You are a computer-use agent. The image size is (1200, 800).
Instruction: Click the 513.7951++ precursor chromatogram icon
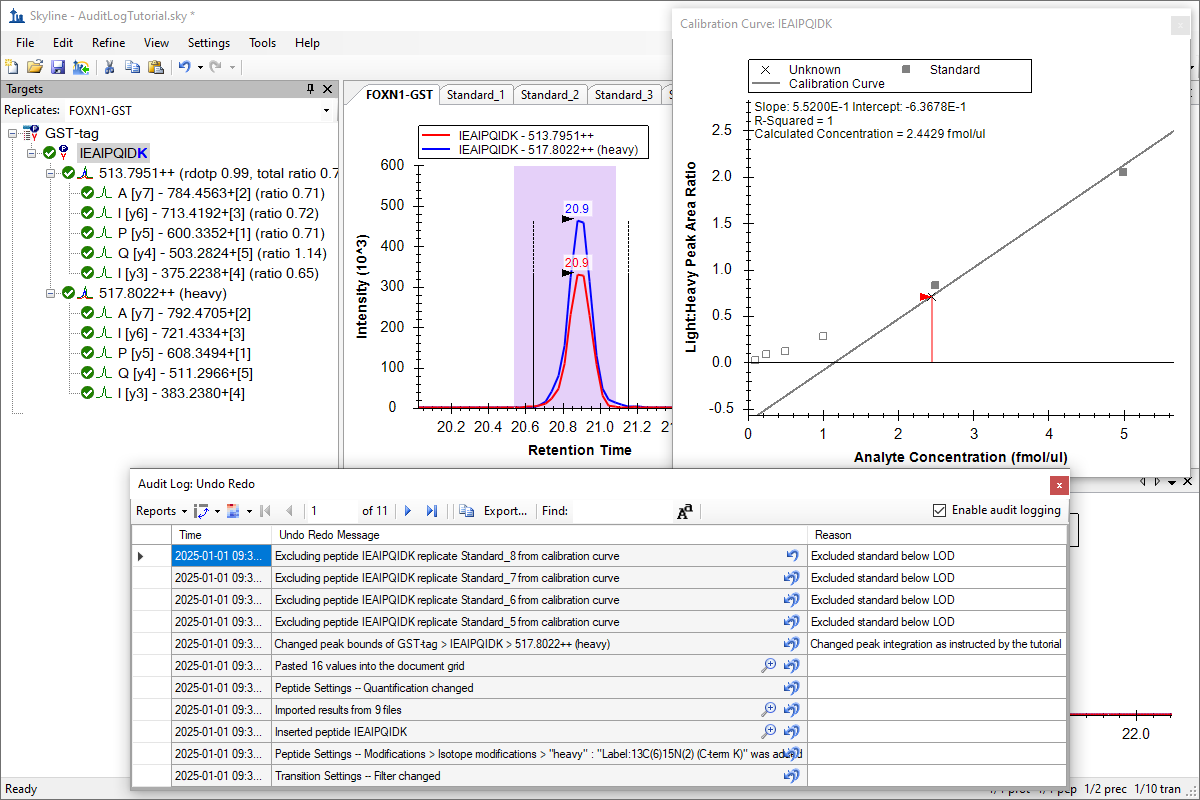86,173
